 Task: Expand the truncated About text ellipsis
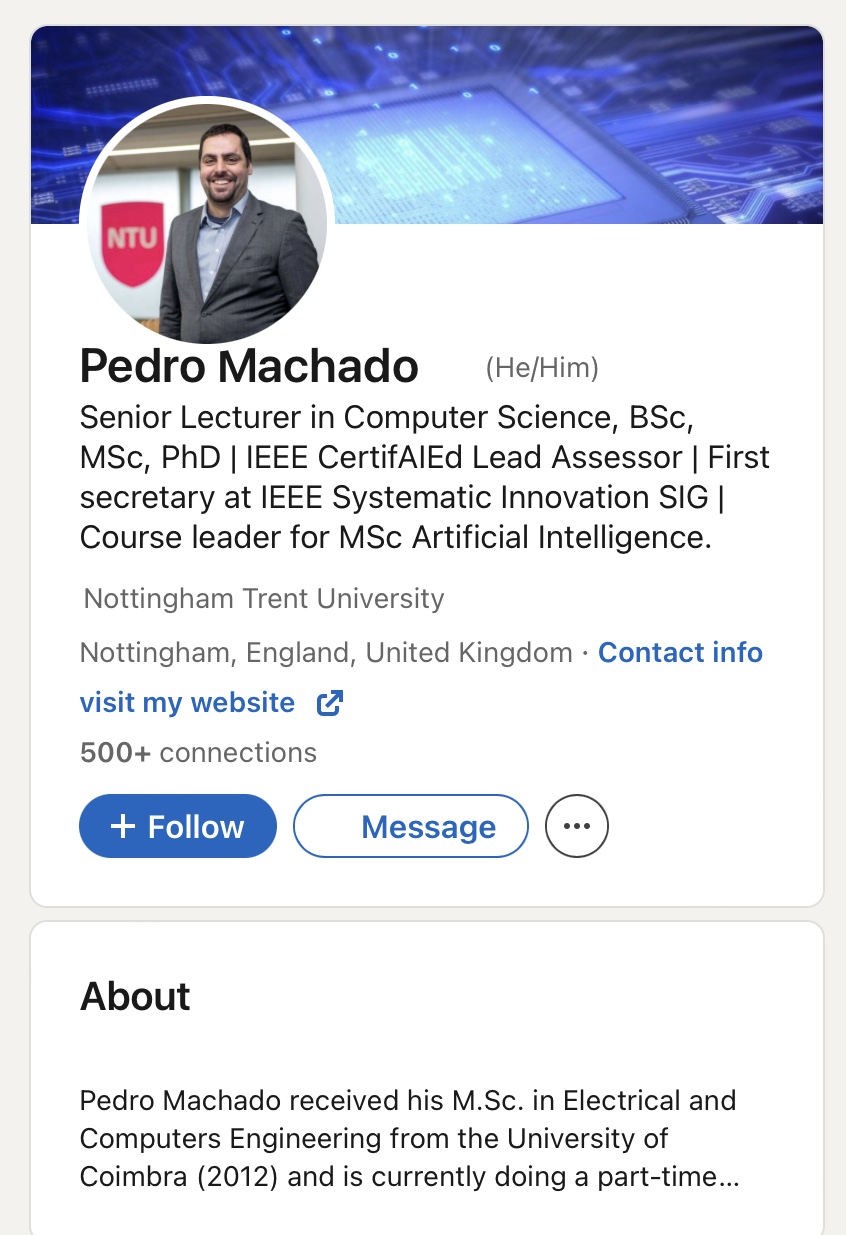pos(729,1178)
